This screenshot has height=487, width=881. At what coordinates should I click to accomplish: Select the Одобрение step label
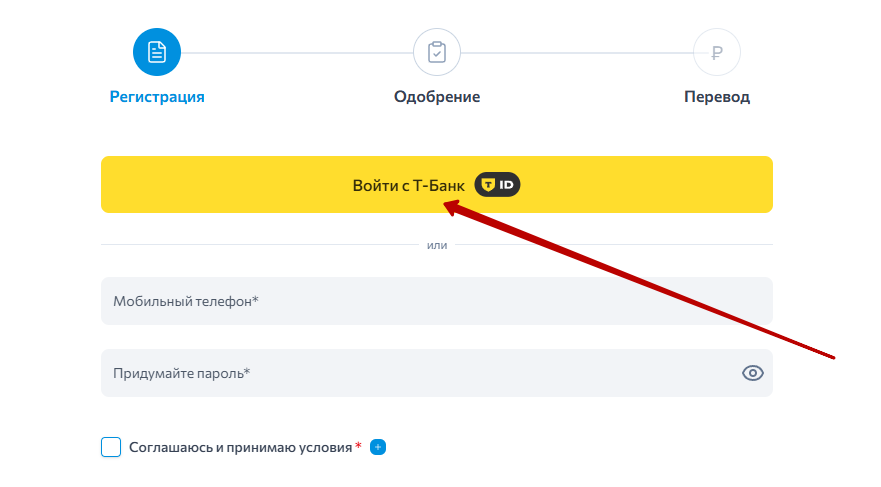[437, 97]
